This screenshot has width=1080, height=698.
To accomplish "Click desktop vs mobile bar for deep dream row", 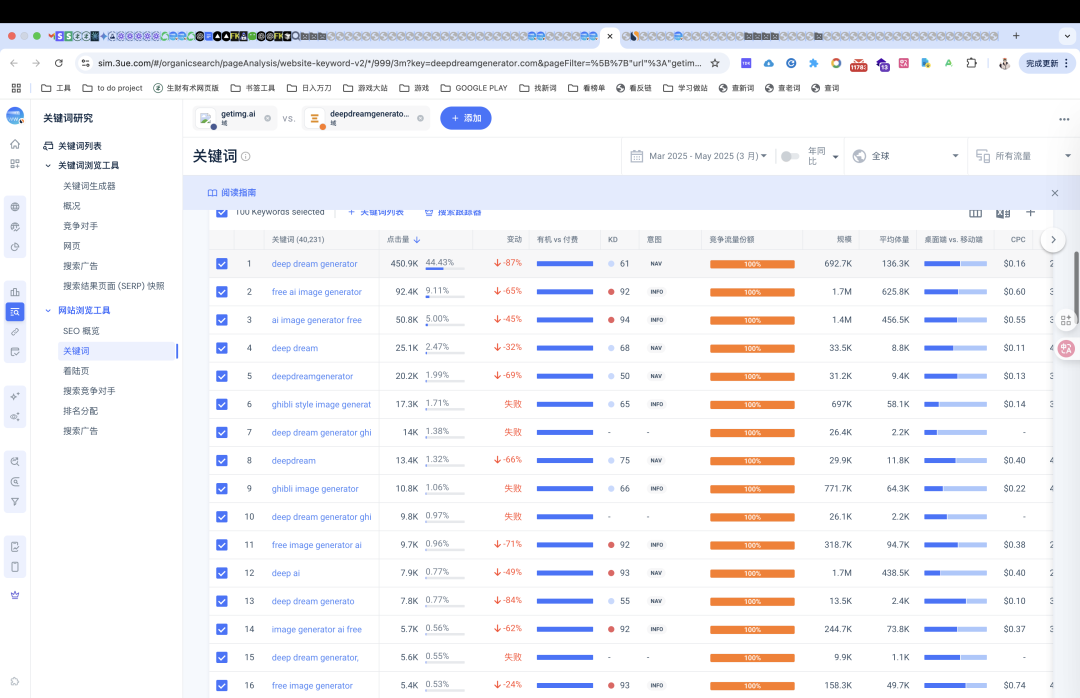I will (955, 349).
